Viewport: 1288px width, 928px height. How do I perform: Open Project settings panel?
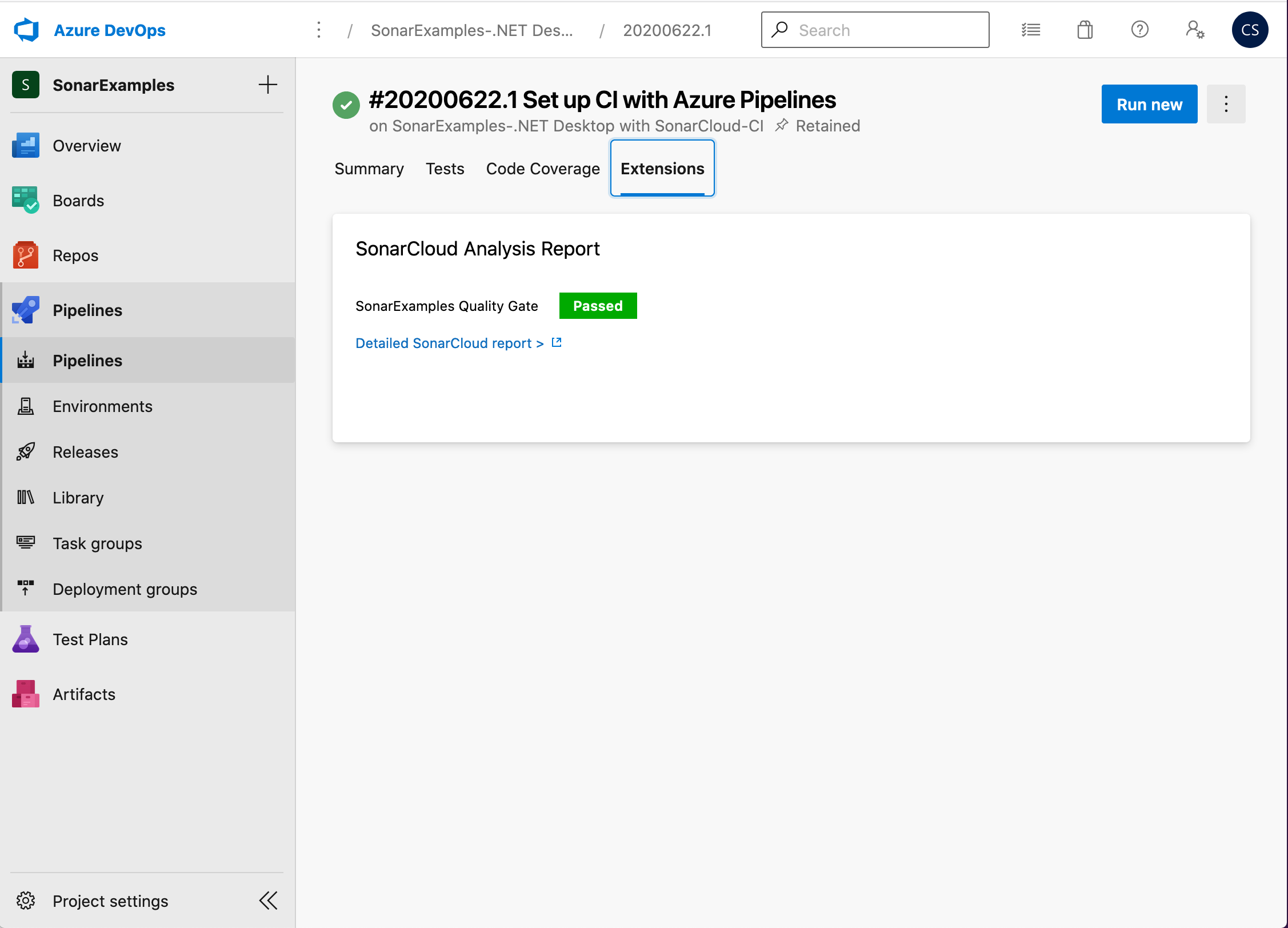110,899
